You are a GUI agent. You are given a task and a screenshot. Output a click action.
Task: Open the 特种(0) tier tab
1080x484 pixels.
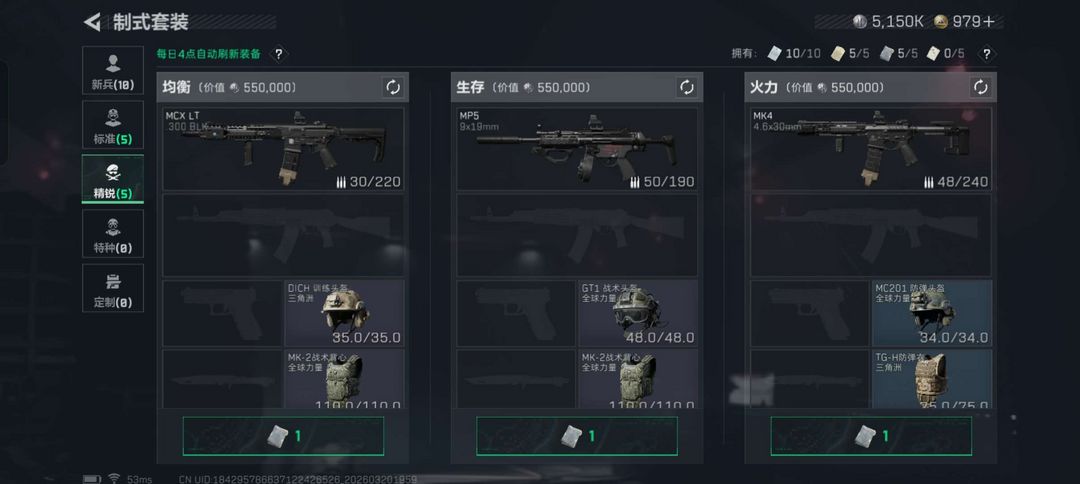pos(113,233)
